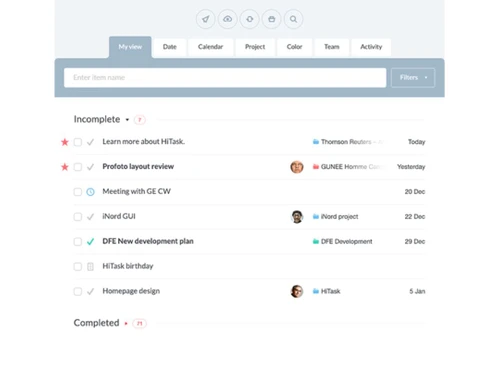
Task: Collapse the Incomplete section arrow
Action: point(127,120)
